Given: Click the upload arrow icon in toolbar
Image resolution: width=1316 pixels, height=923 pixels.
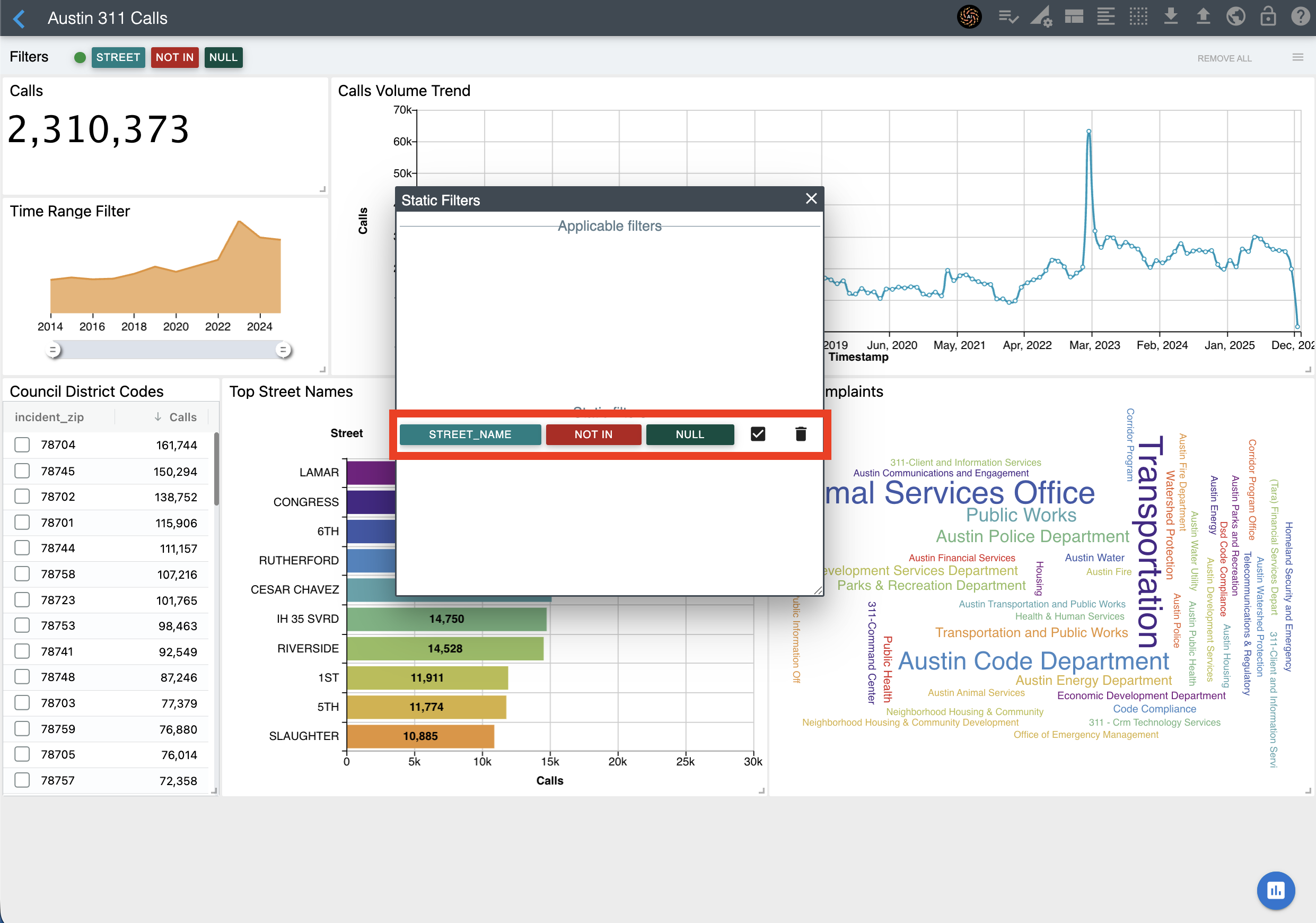Looking at the screenshot, I should click(1203, 17).
